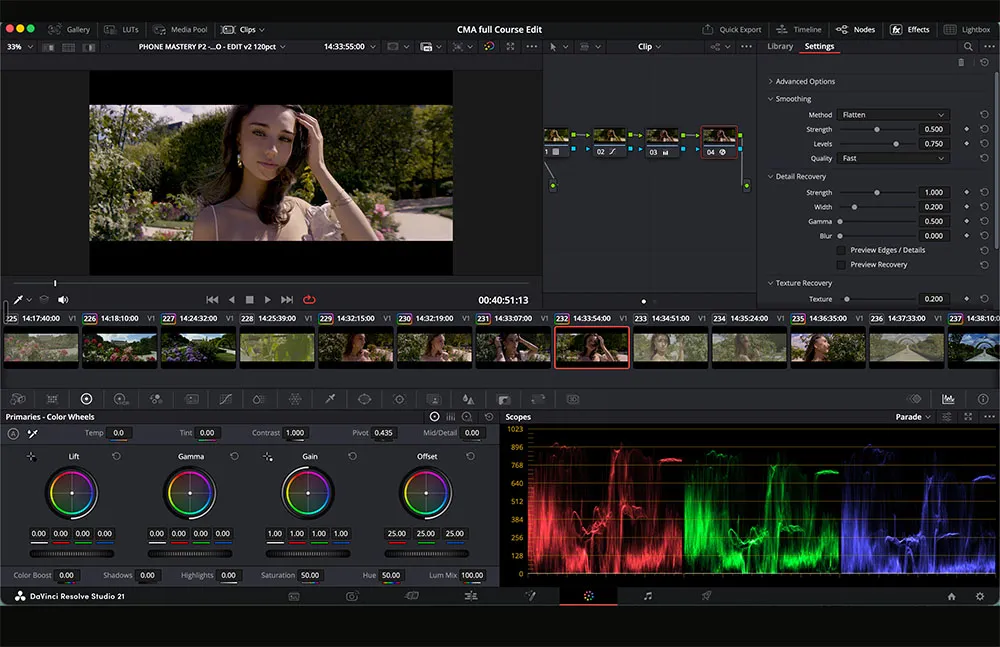Screen dimensions: 1000x647
Task: Enable the Preview Recovery checkbox
Action: tap(841, 265)
